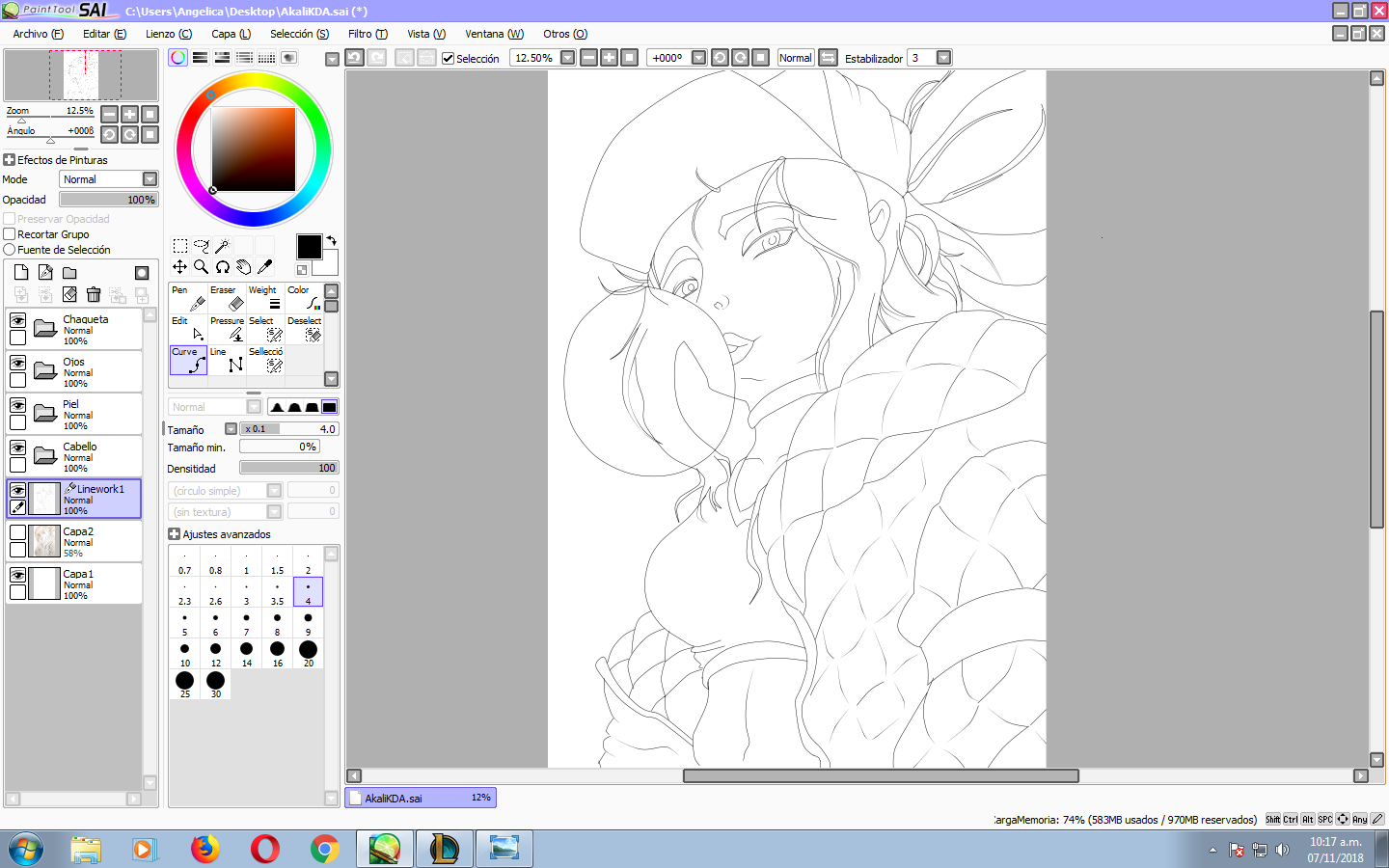Viewport: 1389px width, 868px height.
Task: Toggle the Selección checkbox in toolbar
Action: tap(448, 58)
